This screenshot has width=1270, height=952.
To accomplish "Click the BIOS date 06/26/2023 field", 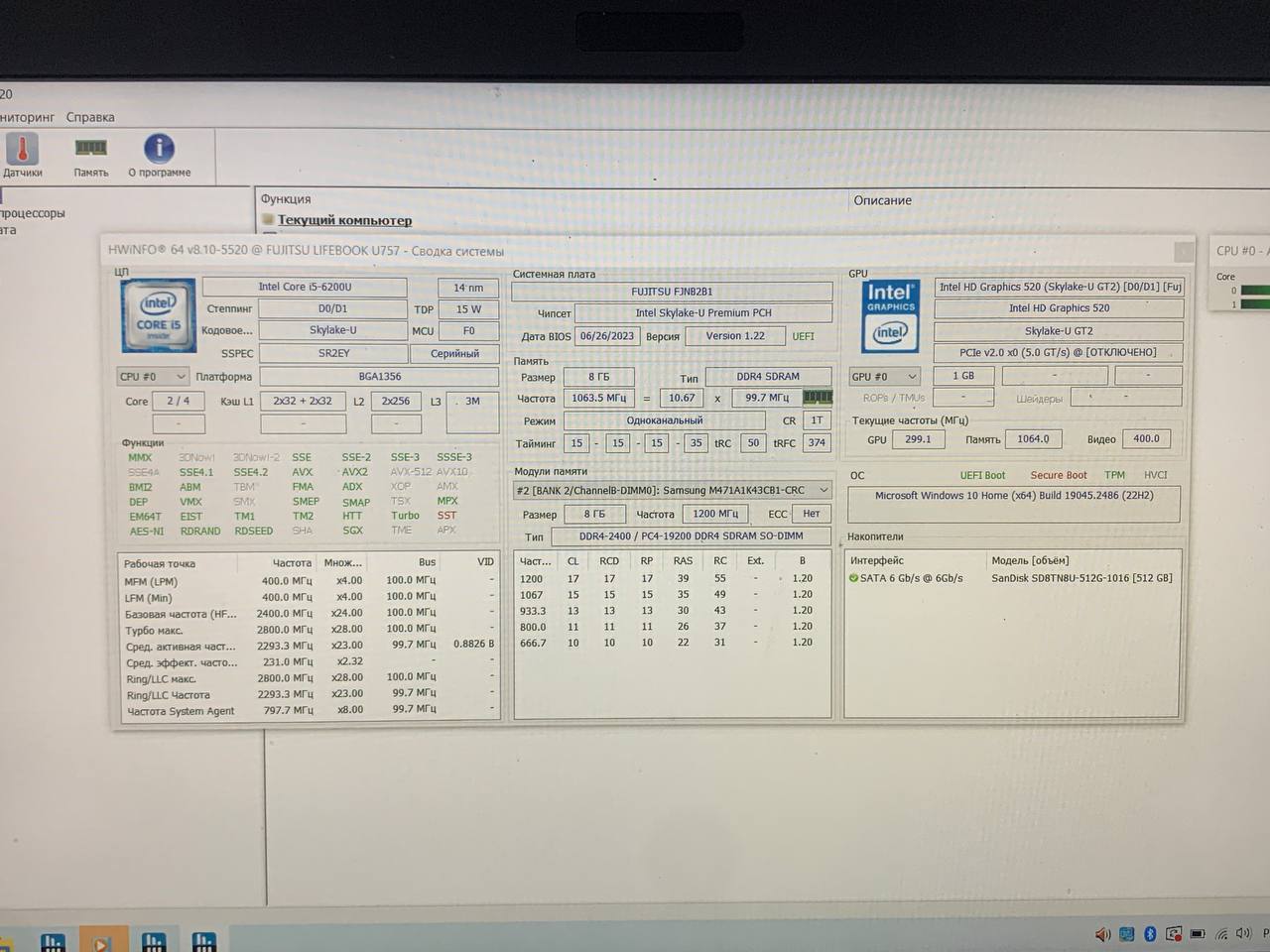I will pos(606,336).
